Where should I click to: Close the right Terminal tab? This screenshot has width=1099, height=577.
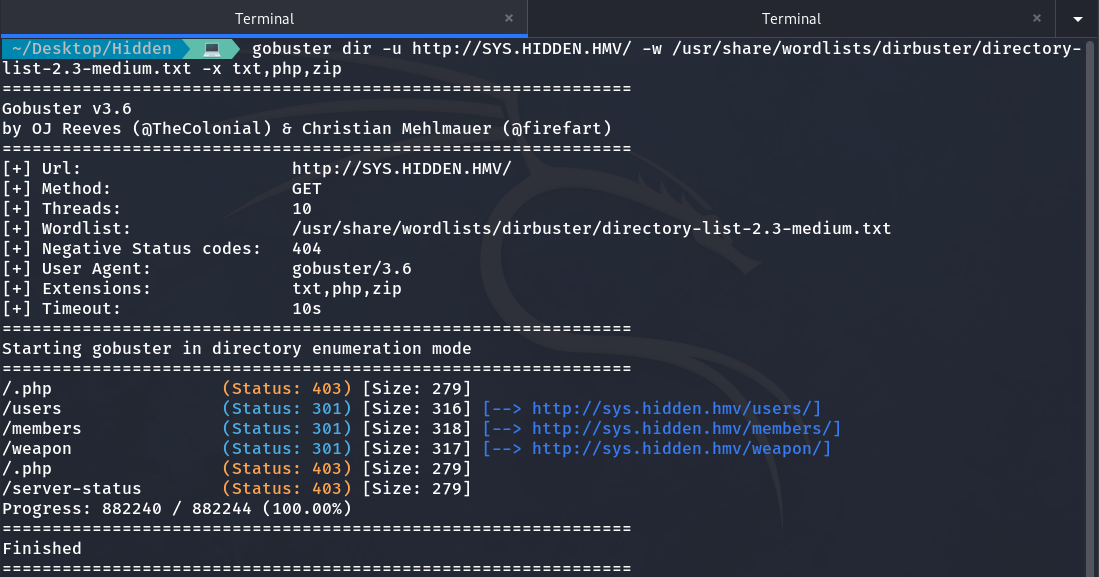point(1036,19)
